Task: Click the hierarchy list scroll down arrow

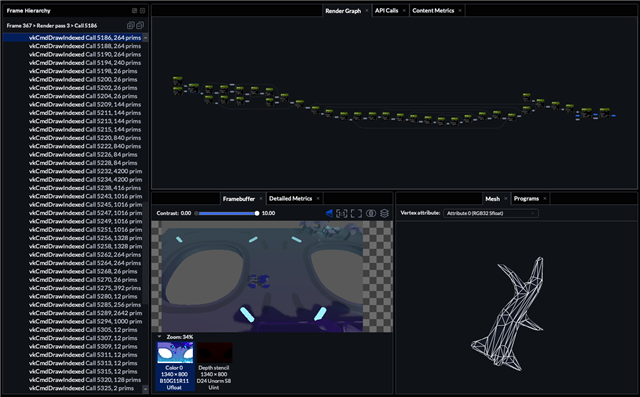Action: pos(145,389)
